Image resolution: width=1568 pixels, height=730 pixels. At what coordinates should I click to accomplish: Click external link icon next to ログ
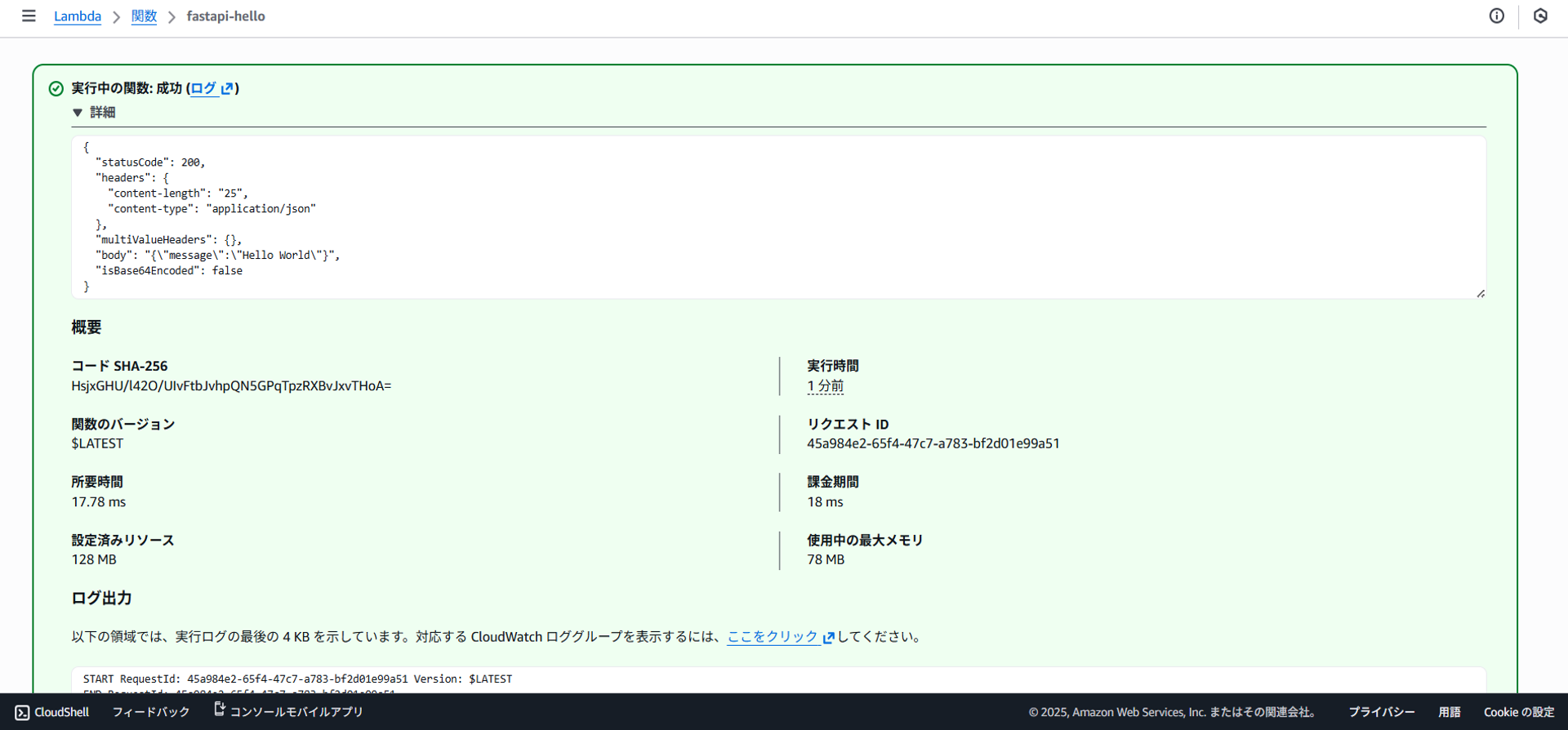click(x=227, y=88)
